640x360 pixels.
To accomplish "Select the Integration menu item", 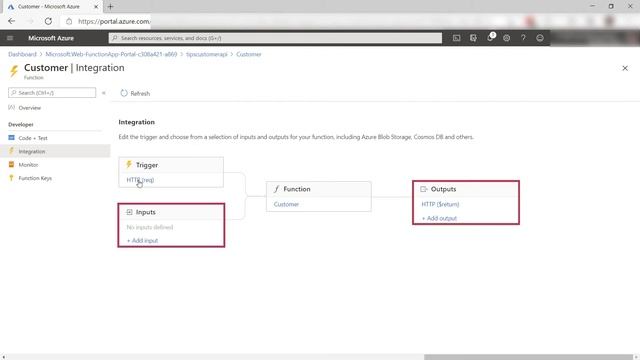I will coord(55,151).
